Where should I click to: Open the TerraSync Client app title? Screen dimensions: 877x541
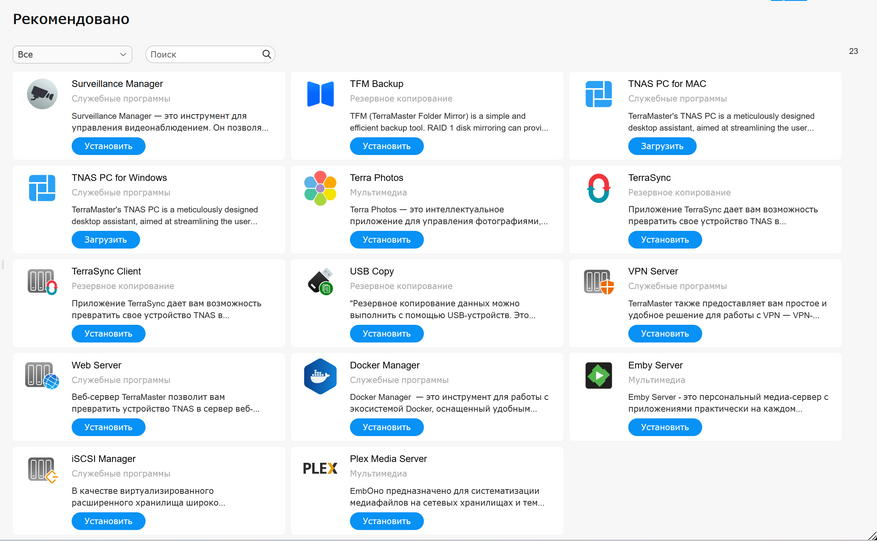[x=106, y=271]
